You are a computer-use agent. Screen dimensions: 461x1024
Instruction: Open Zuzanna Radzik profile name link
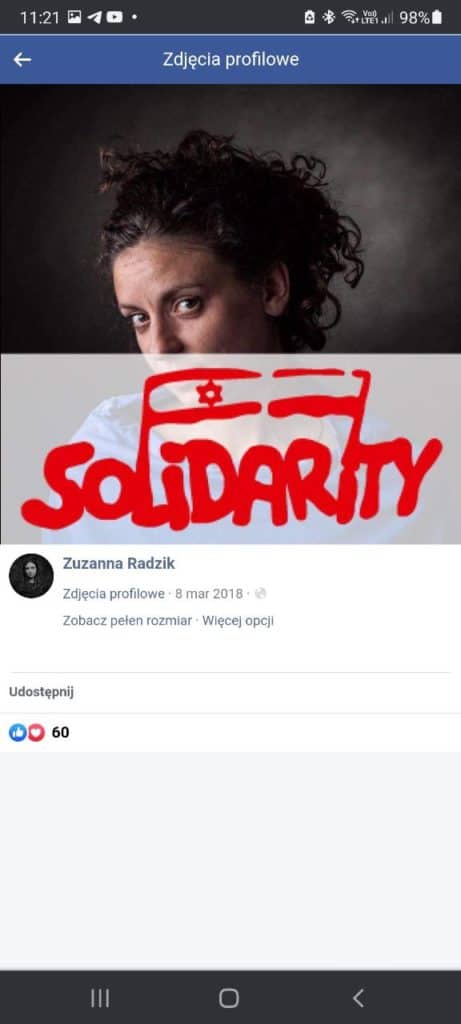tap(119, 564)
